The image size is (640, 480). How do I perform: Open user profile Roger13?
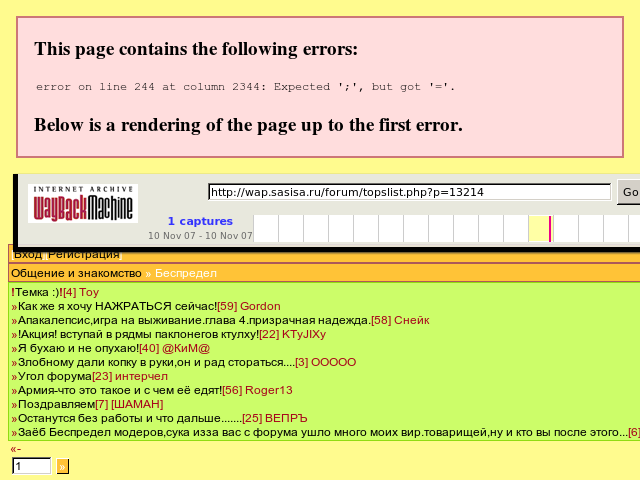(x=268, y=390)
